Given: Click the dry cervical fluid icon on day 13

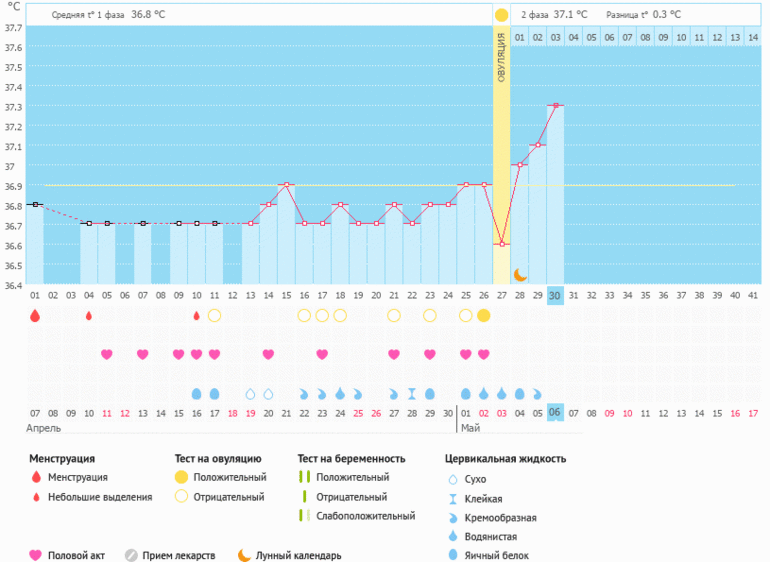Looking at the screenshot, I should pyautogui.click(x=250, y=394).
